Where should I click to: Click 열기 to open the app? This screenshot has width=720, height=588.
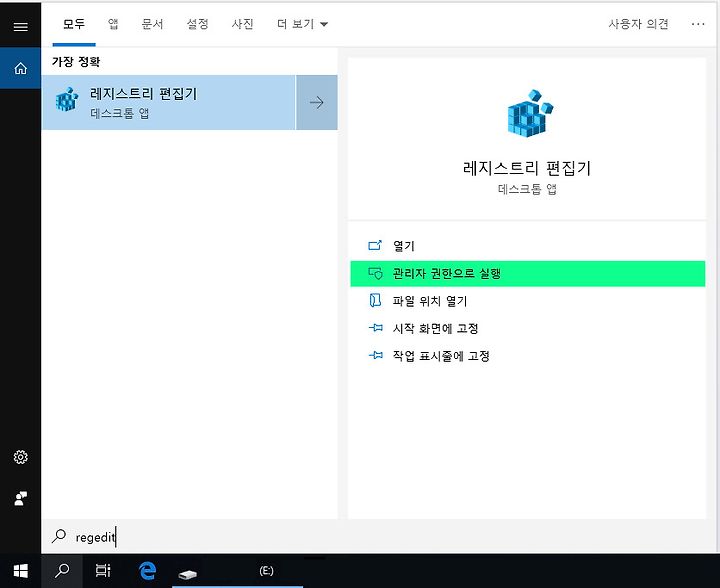[x=528, y=246]
